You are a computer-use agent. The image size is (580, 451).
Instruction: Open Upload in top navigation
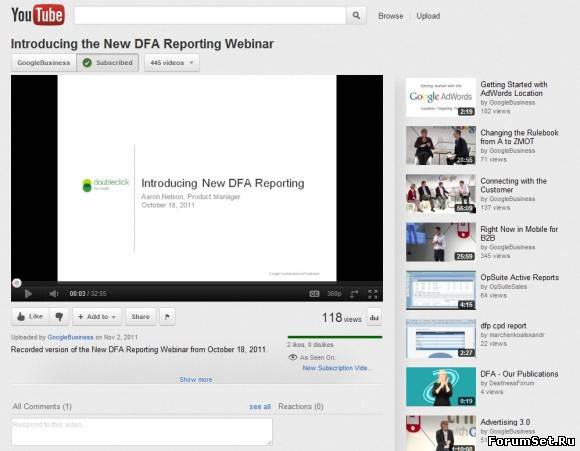pyautogui.click(x=428, y=16)
